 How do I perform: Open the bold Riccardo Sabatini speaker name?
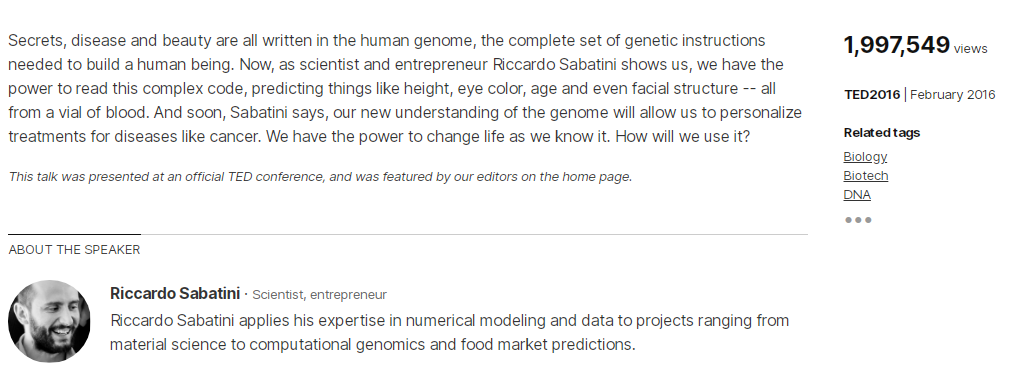[175, 294]
